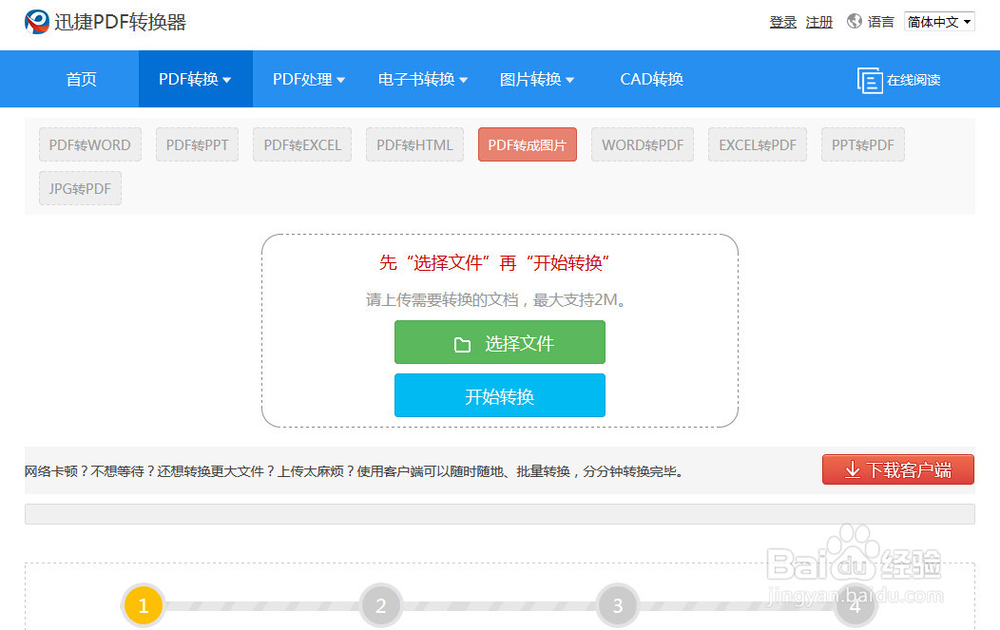Expand the PDF处理 dropdown menu
This screenshot has height=630, width=1000.
pyautogui.click(x=306, y=79)
